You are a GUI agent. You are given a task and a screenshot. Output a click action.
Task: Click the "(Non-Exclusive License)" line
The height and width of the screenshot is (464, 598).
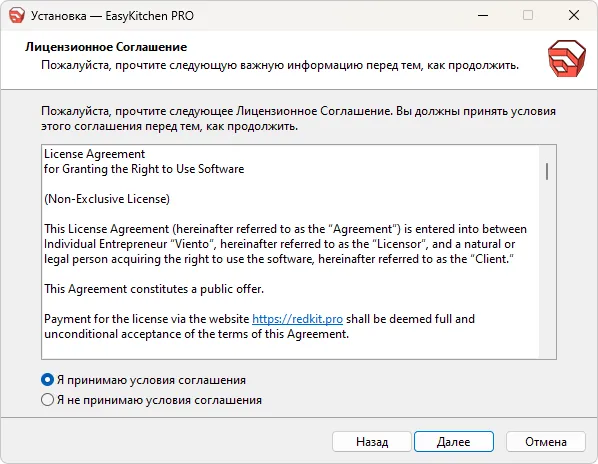[x=107, y=199]
